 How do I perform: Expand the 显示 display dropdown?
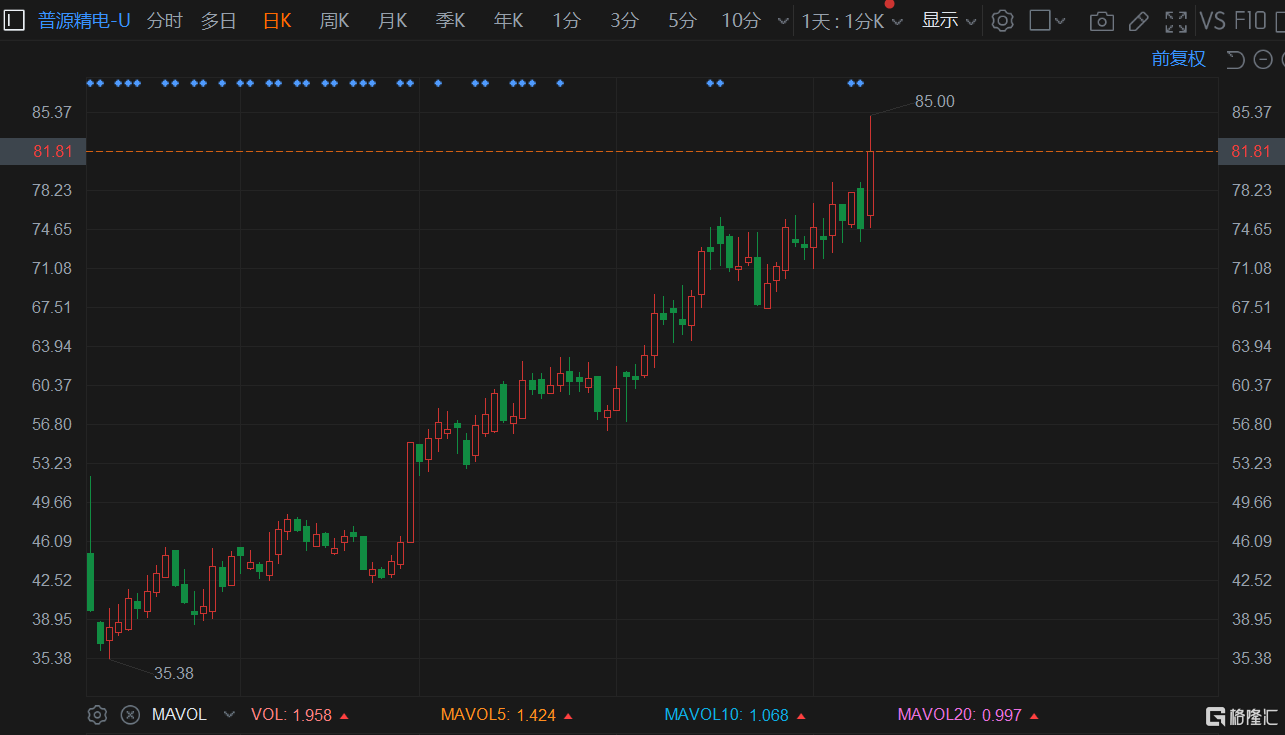tap(948, 21)
